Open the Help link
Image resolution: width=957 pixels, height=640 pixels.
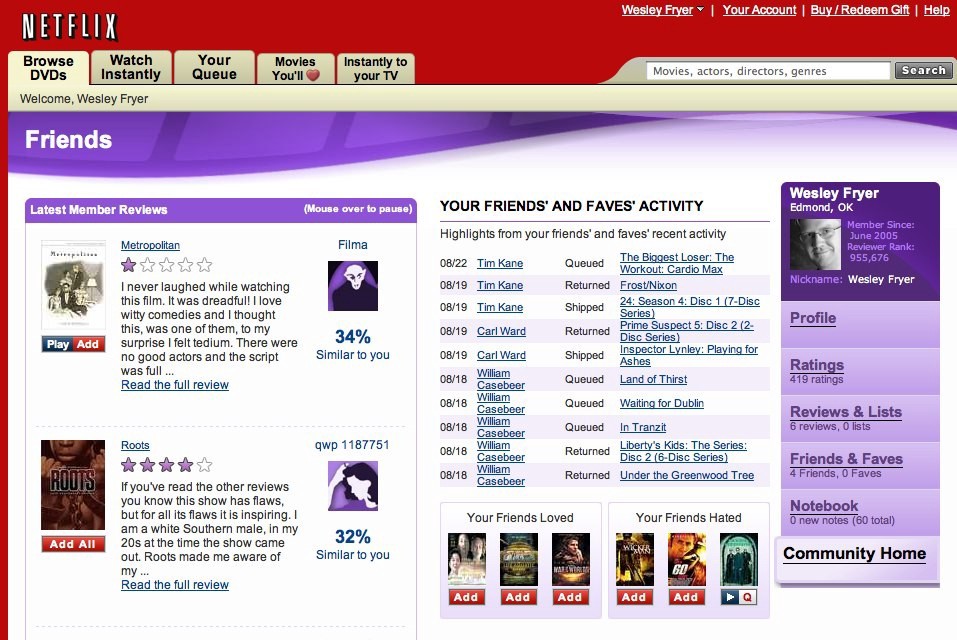point(936,10)
